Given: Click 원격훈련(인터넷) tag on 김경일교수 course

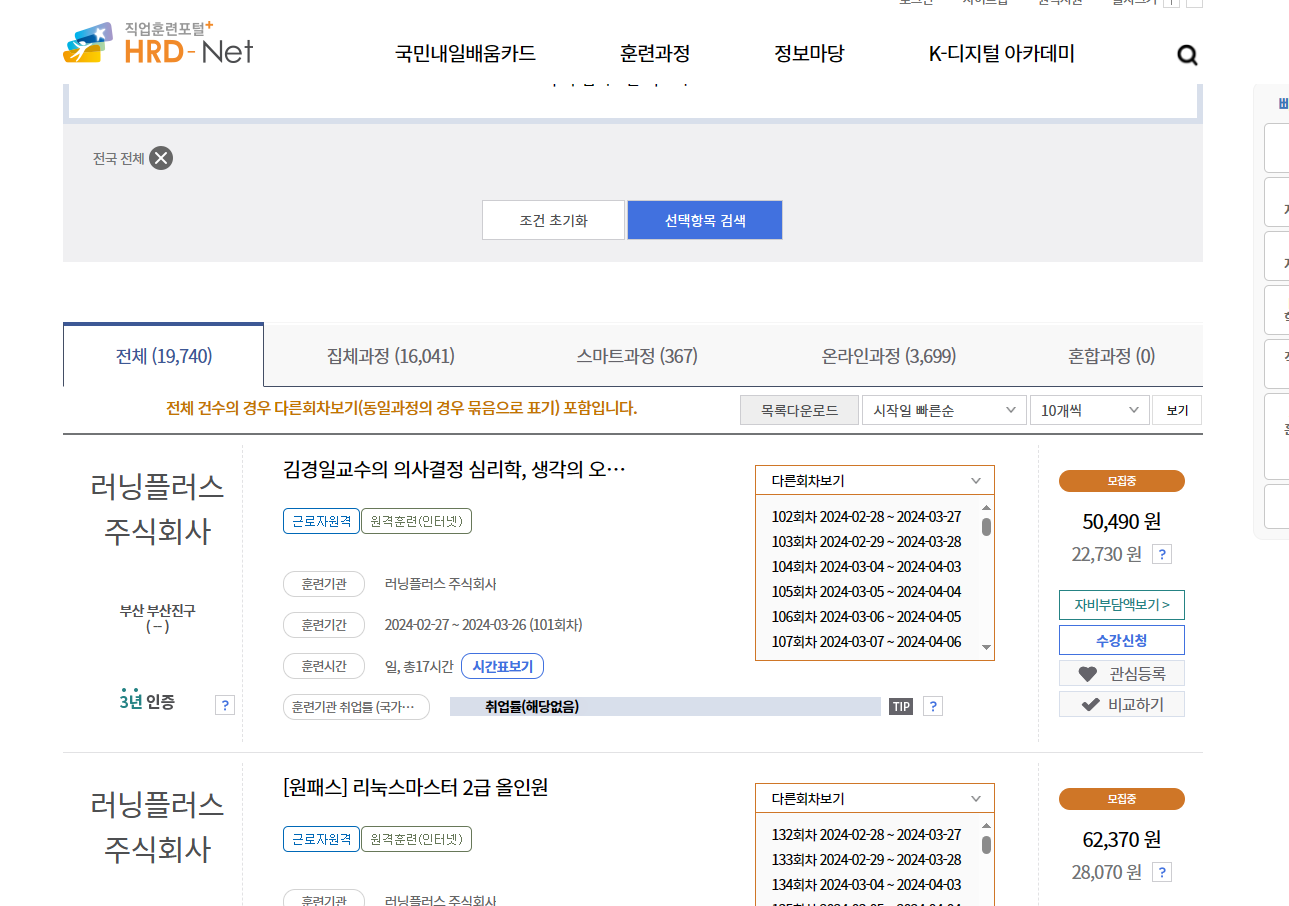Looking at the screenshot, I should tap(416, 521).
